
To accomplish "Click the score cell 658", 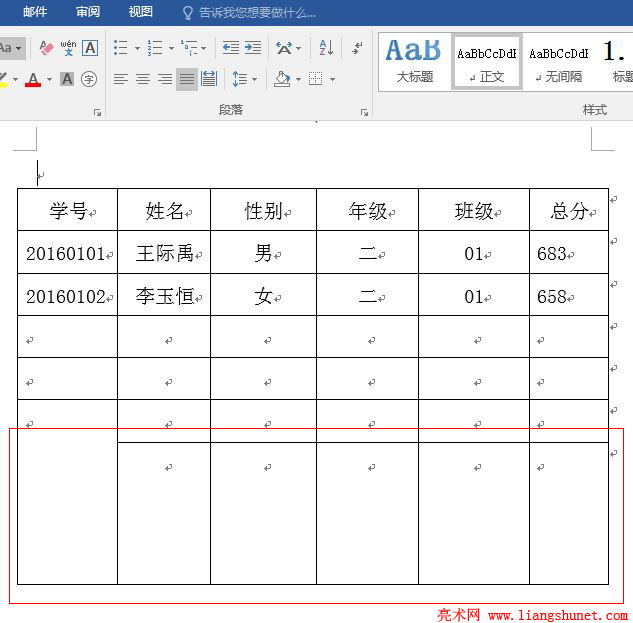I will [x=569, y=296].
